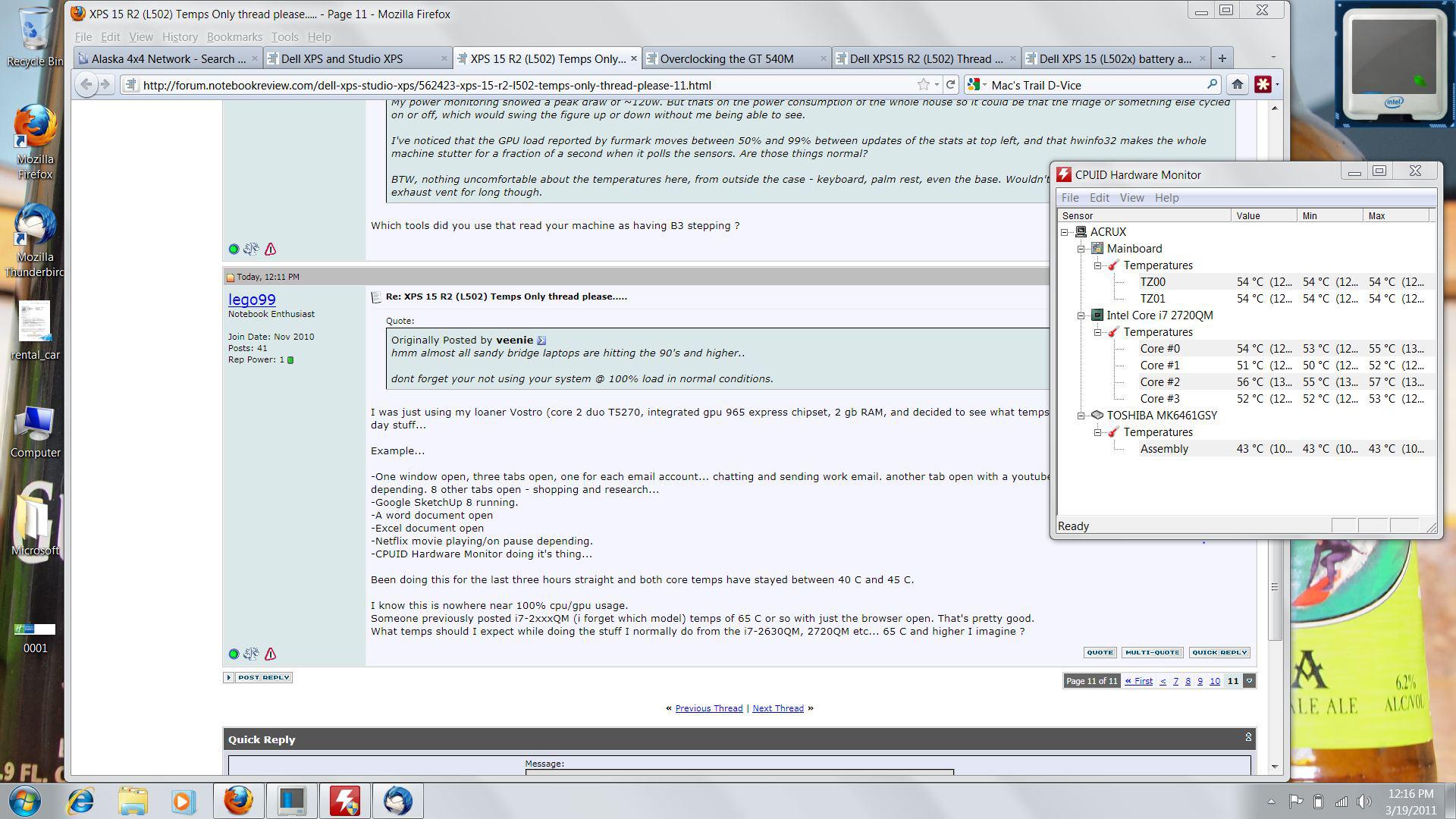The width and height of the screenshot is (1456, 819).
Task: Open Firefox Bookmarks menu
Action: tap(234, 36)
